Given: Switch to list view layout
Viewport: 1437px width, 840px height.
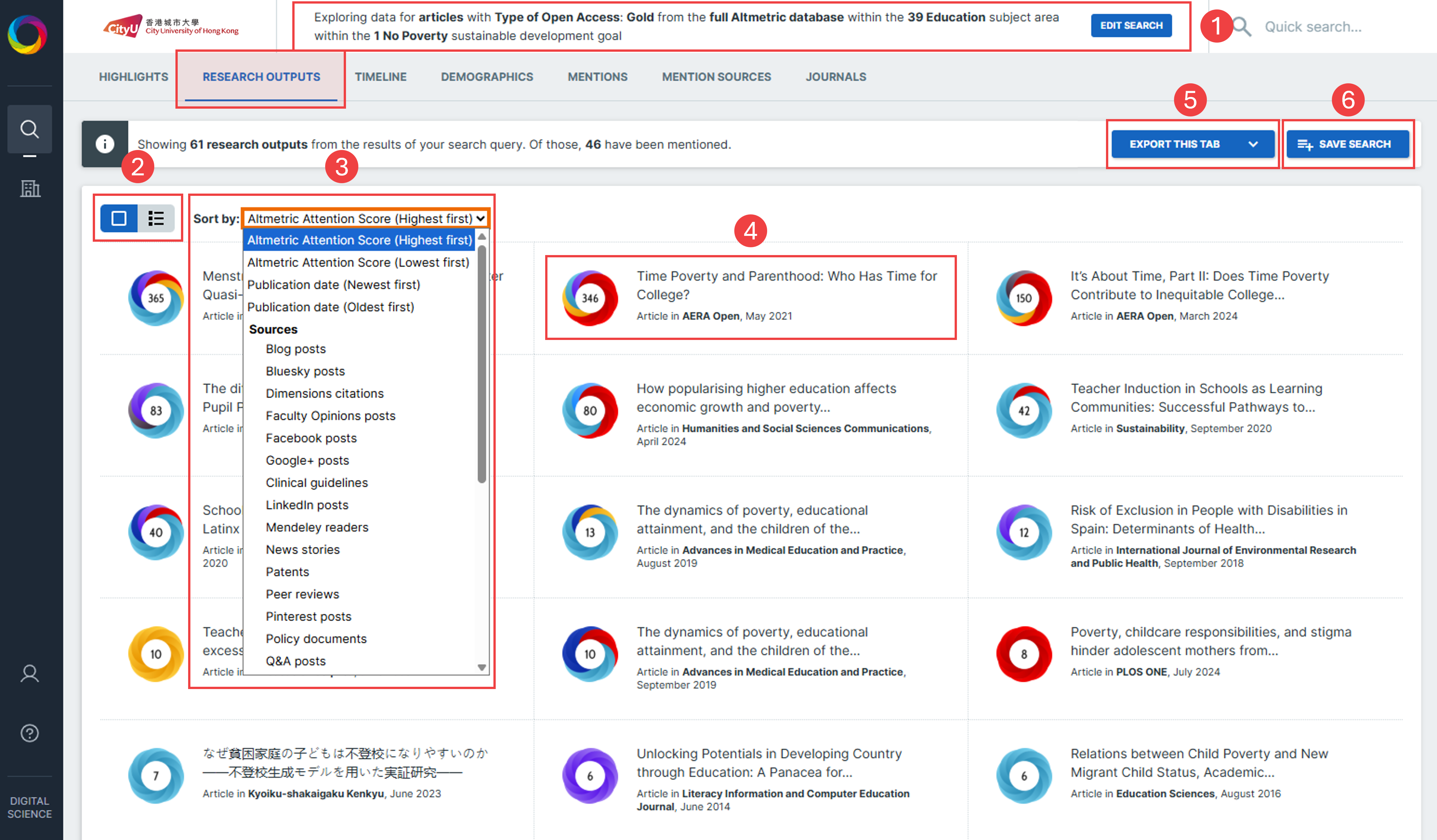Looking at the screenshot, I should pos(156,218).
